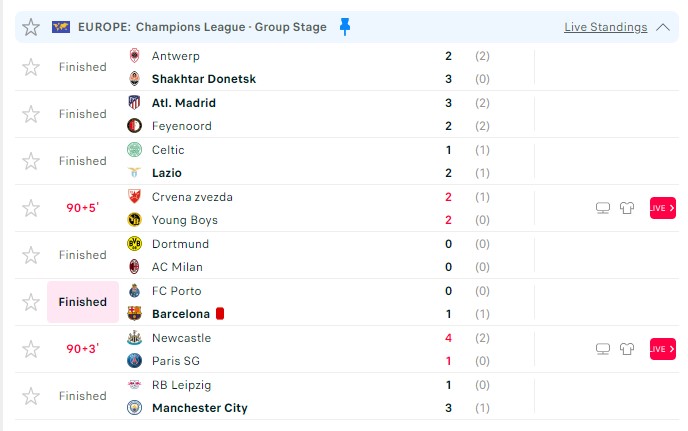Open TV icon for Newcastle vs Paris SG

(x=603, y=349)
